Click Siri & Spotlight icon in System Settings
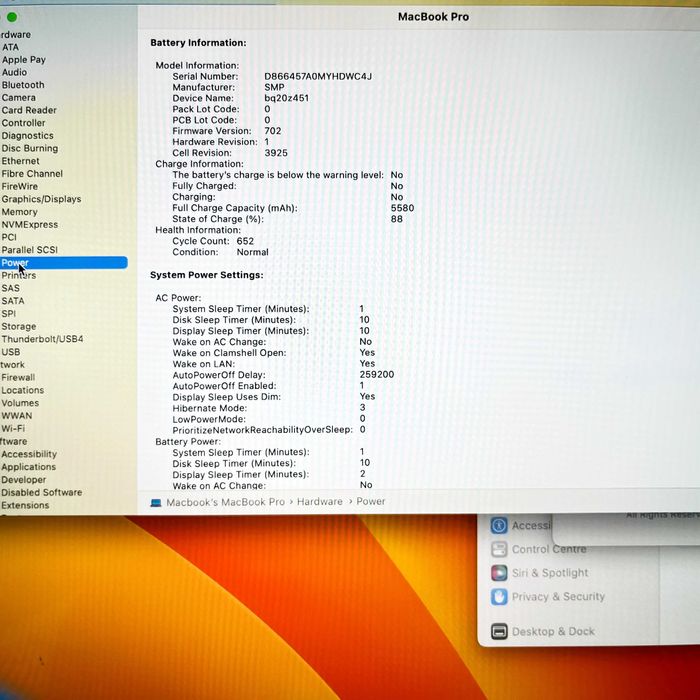 pyautogui.click(x=499, y=572)
